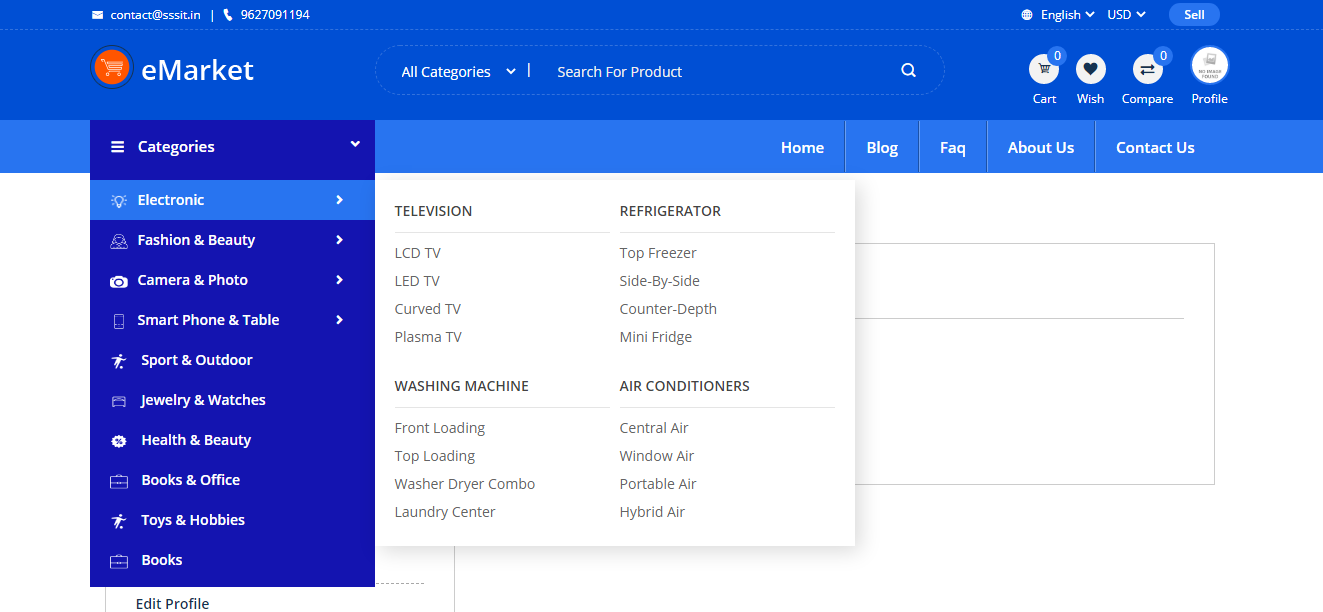Open the Wish heart icon
The width and height of the screenshot is (1323, 612).
point(1090,69)
